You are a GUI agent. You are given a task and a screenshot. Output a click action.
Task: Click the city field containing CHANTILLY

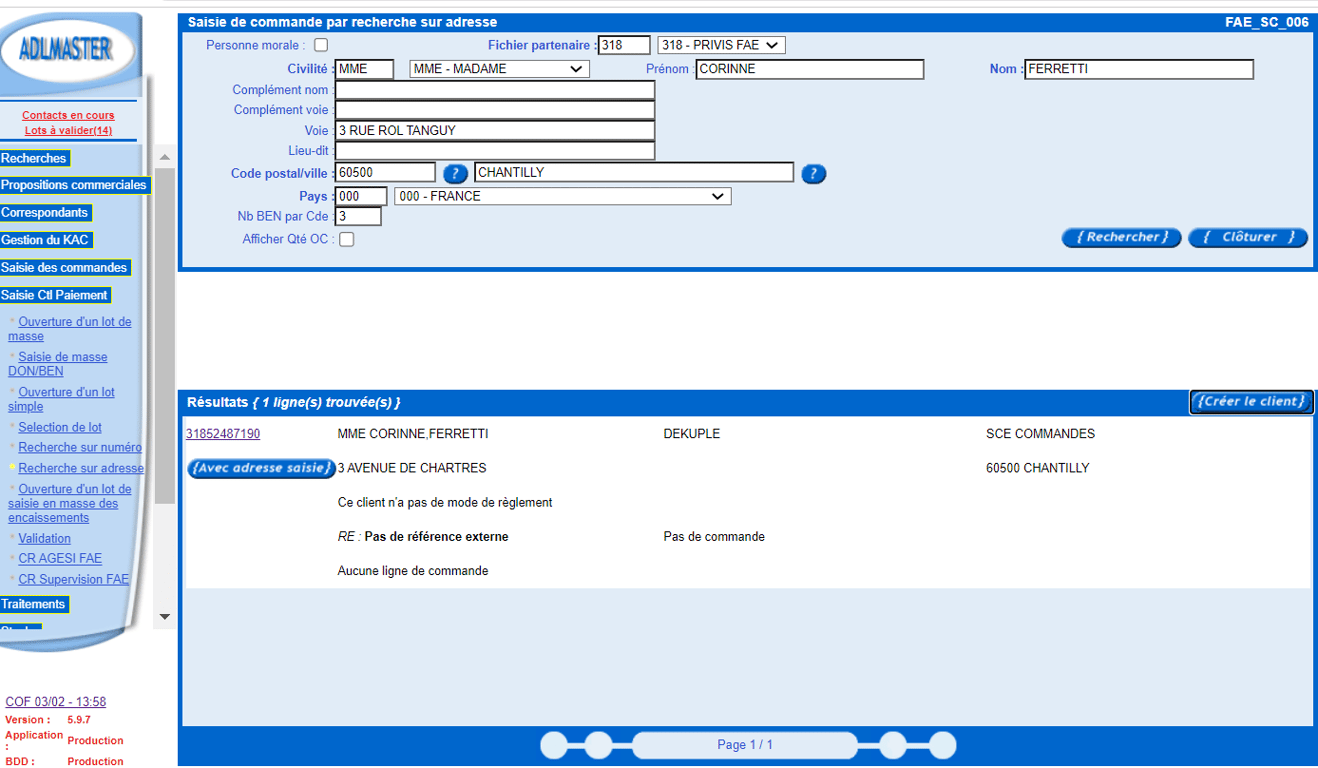pyautogui.click(x=634, y=172)
